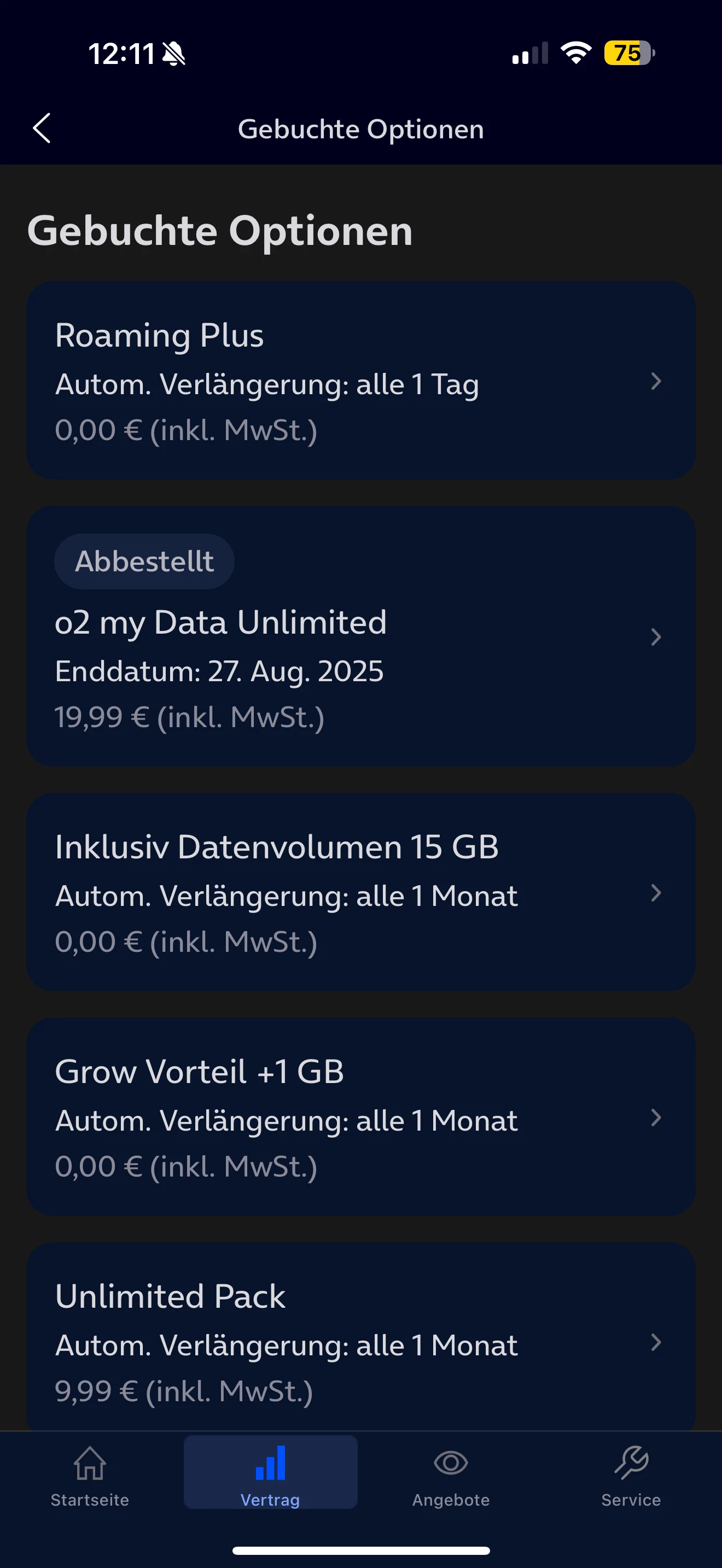Tap the Angebote eye icon
722x1568 pixels.
click(451, 1462)
